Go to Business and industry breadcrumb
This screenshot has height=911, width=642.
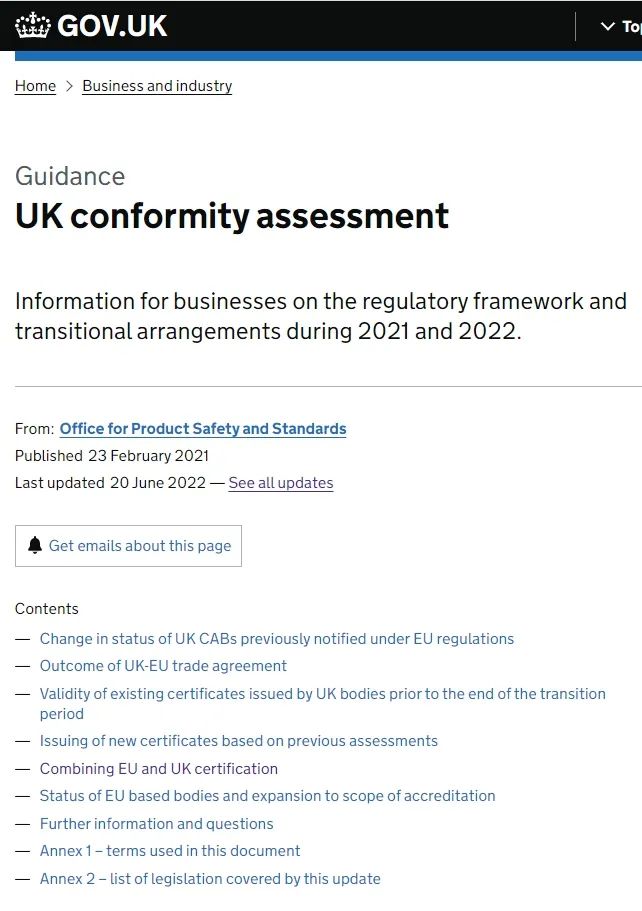coord(157,86)
